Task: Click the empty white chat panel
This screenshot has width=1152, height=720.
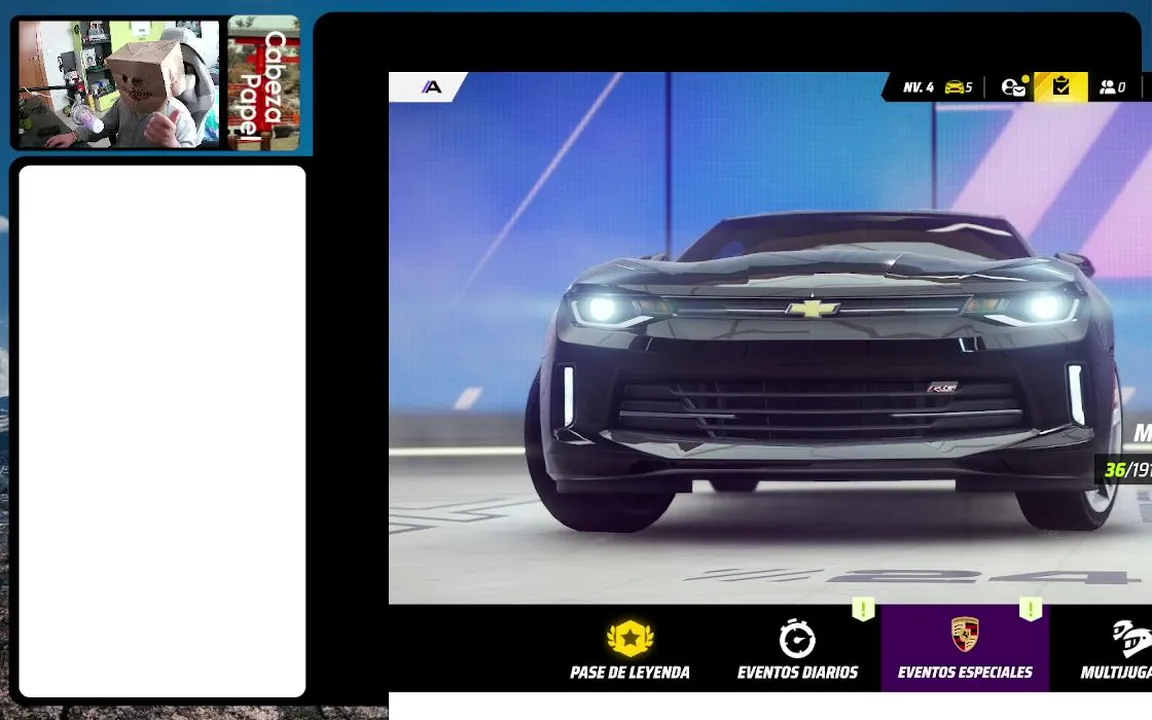Action: click(x=162, y=431)
